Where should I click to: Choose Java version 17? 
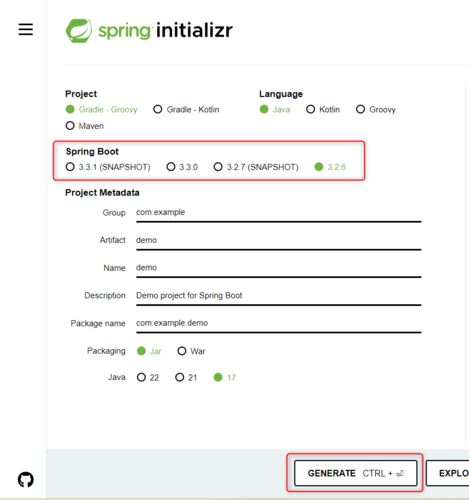[225, 377]
